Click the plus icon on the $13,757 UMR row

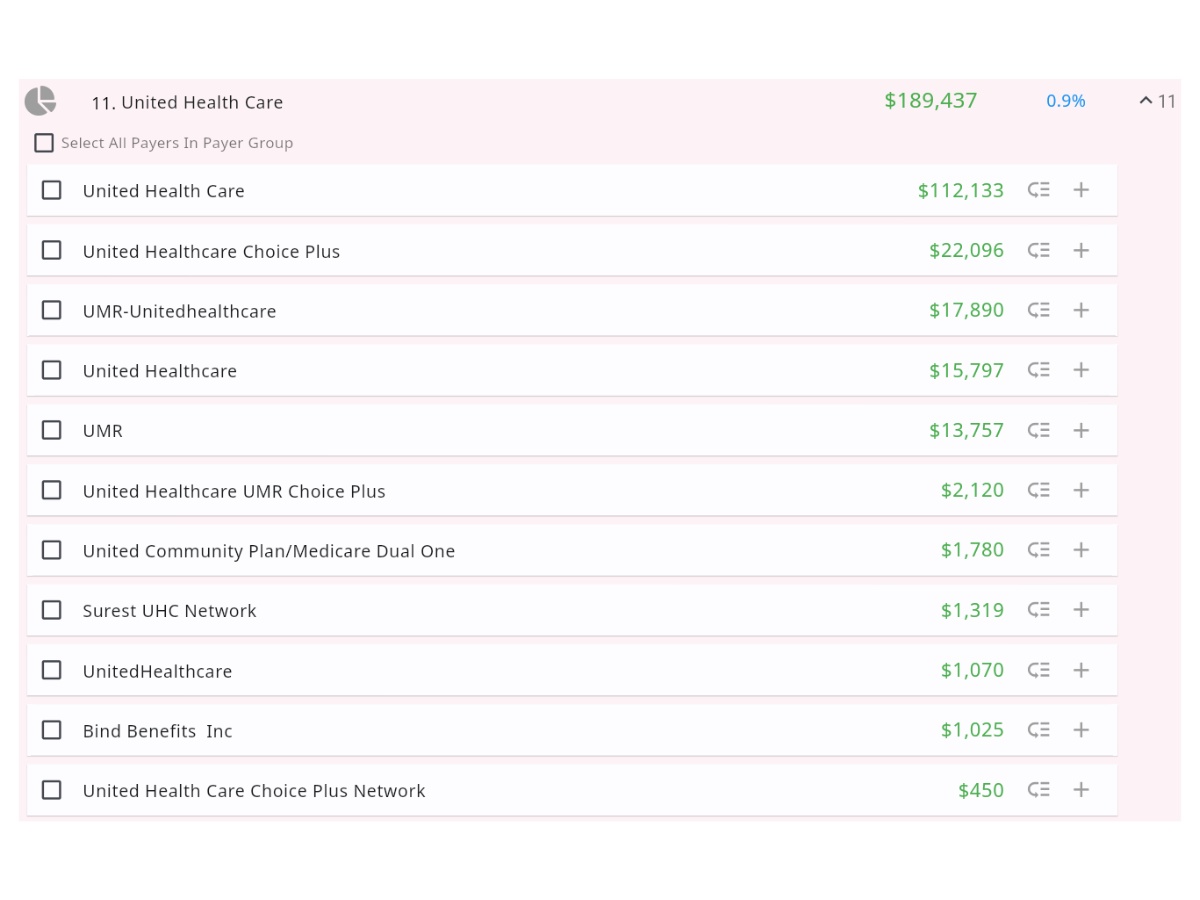(1081, 430)
